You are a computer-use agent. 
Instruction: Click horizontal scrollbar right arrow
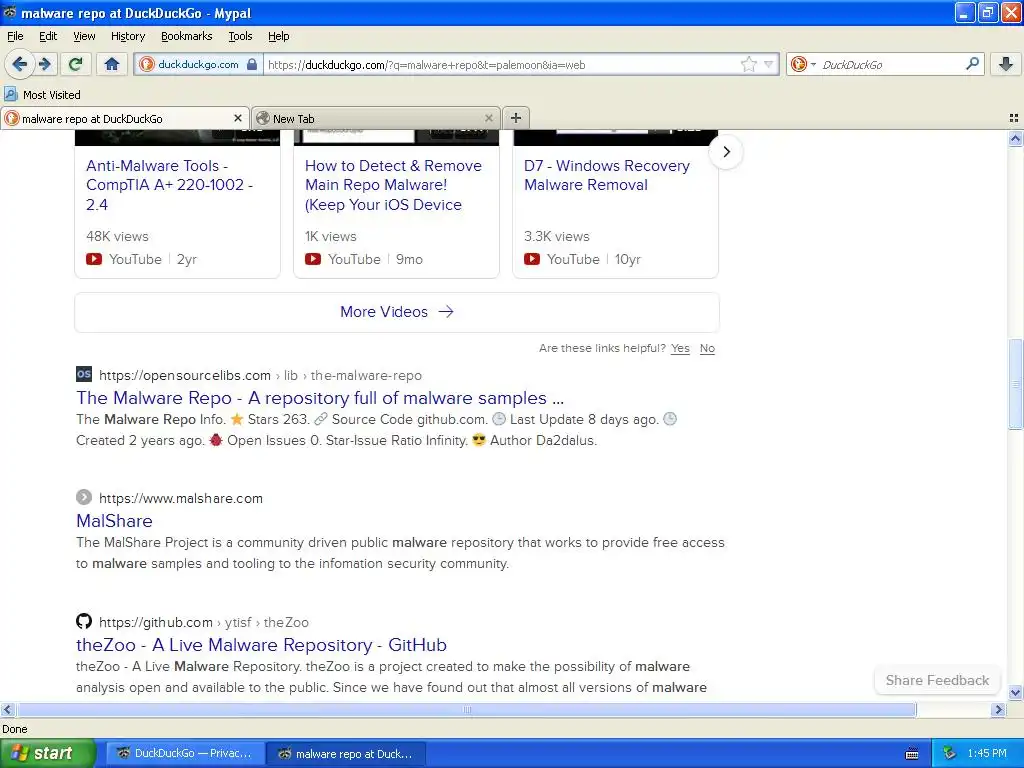pos(998,709)
